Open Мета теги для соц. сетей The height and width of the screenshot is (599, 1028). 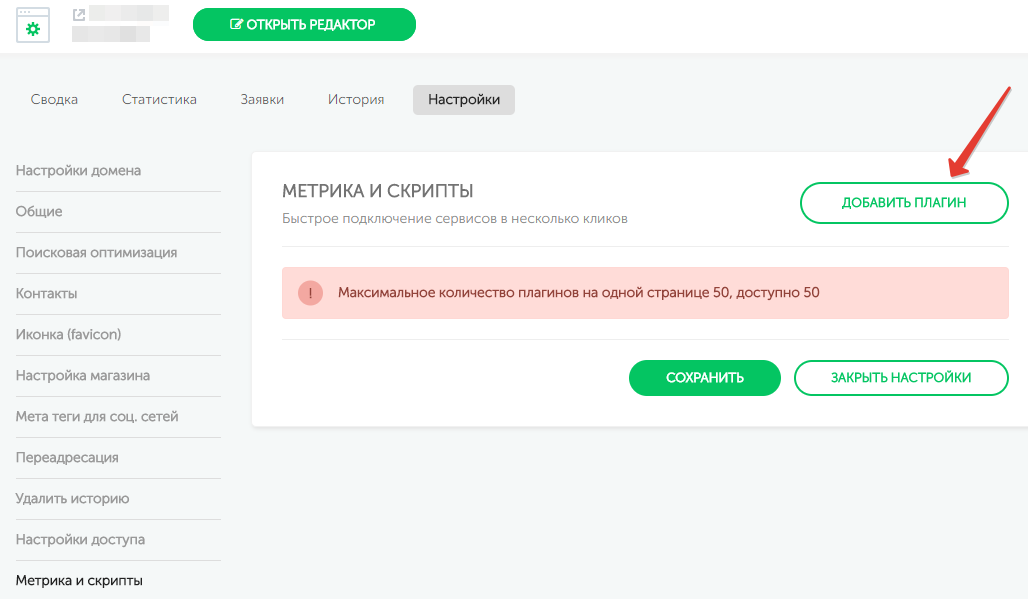tap(97, 417)
